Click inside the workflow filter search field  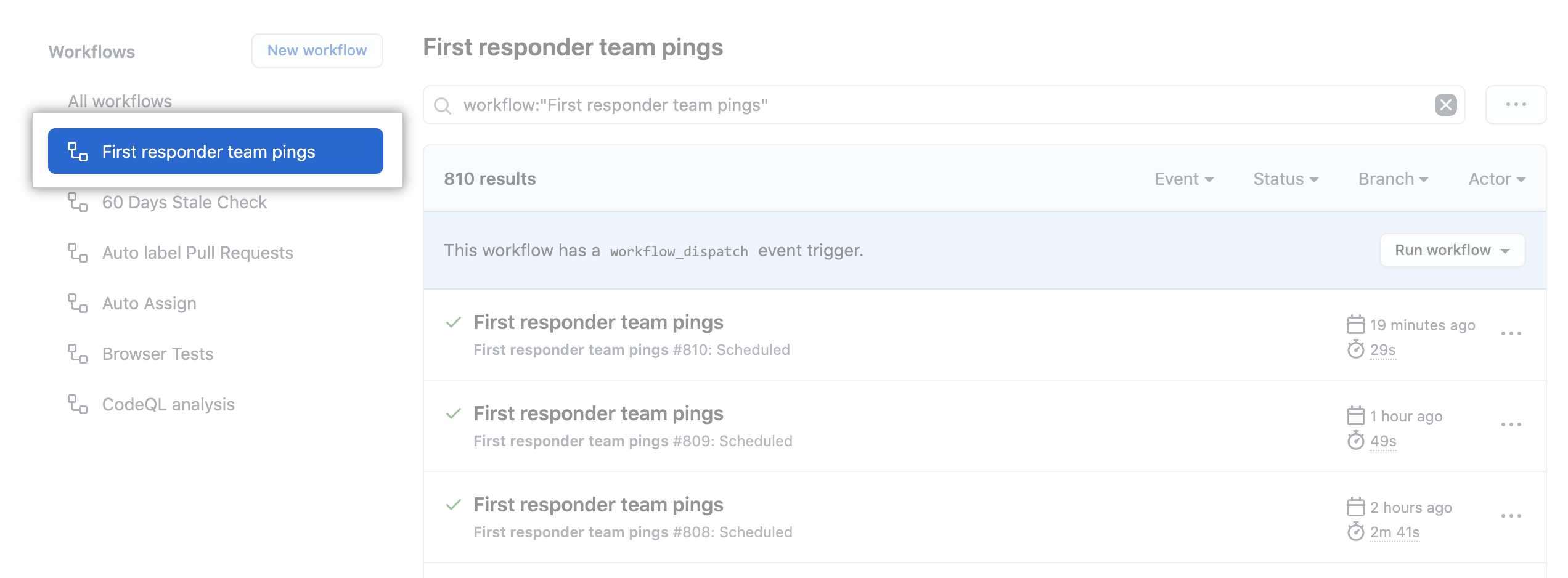tap(944, 105)
